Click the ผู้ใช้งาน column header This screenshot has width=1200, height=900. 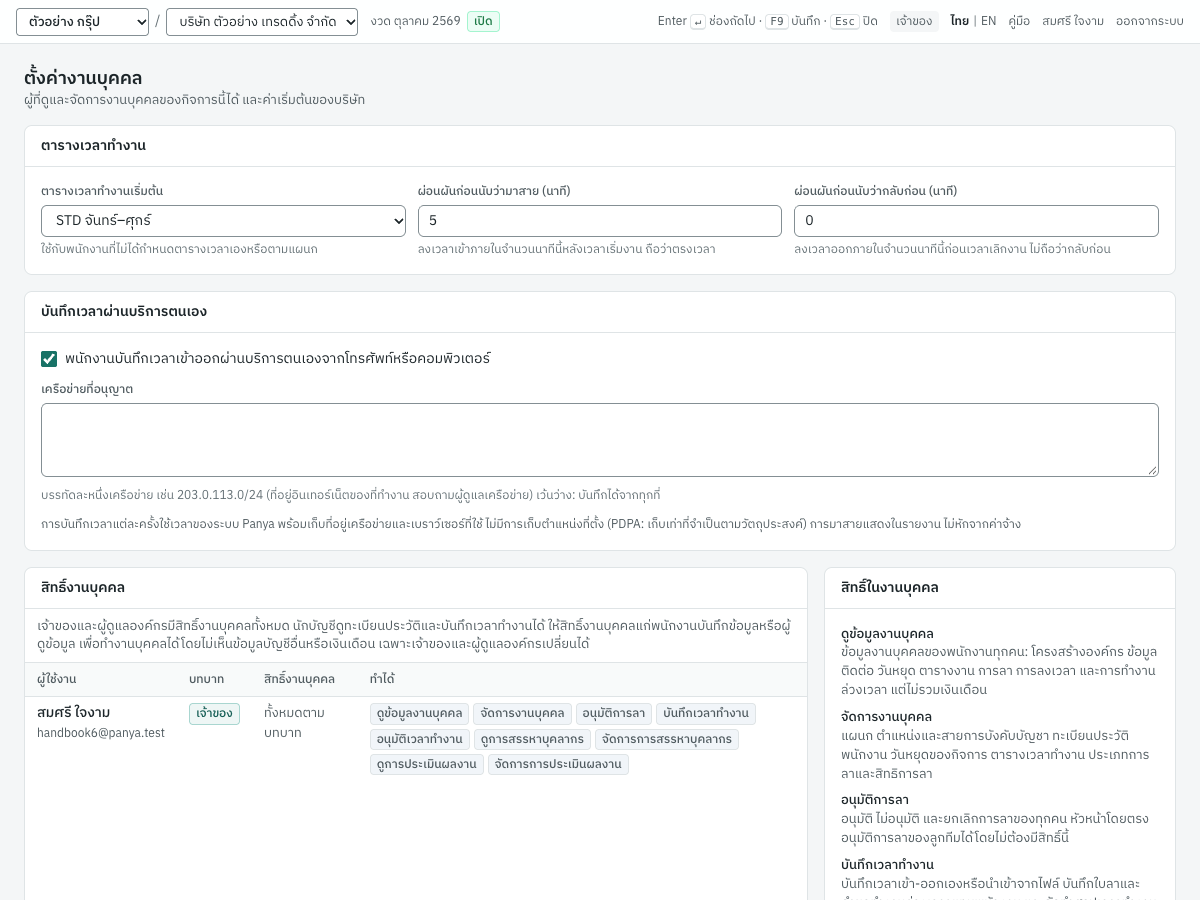57,680
